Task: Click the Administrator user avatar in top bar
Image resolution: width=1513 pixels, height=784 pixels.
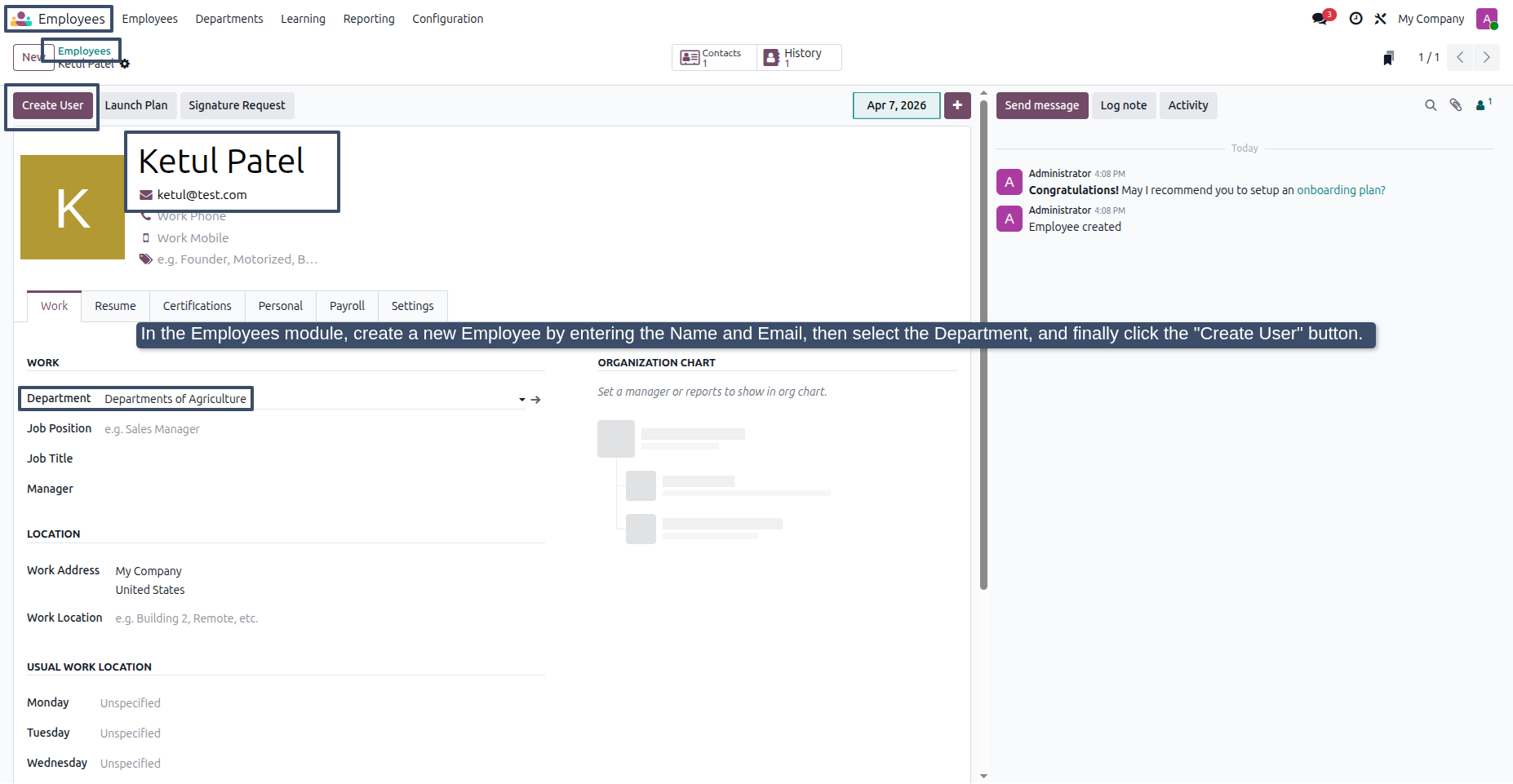Action: point(1487,18)
